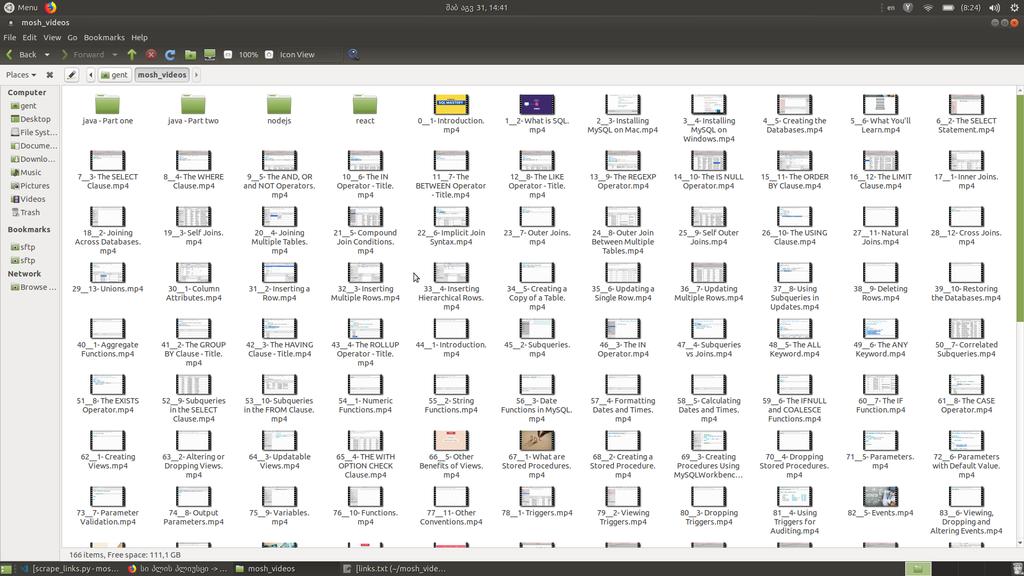Click the zoom in icon right of 100%
The width and height of the screenshot is (1024, 576).
pos(269,55)
